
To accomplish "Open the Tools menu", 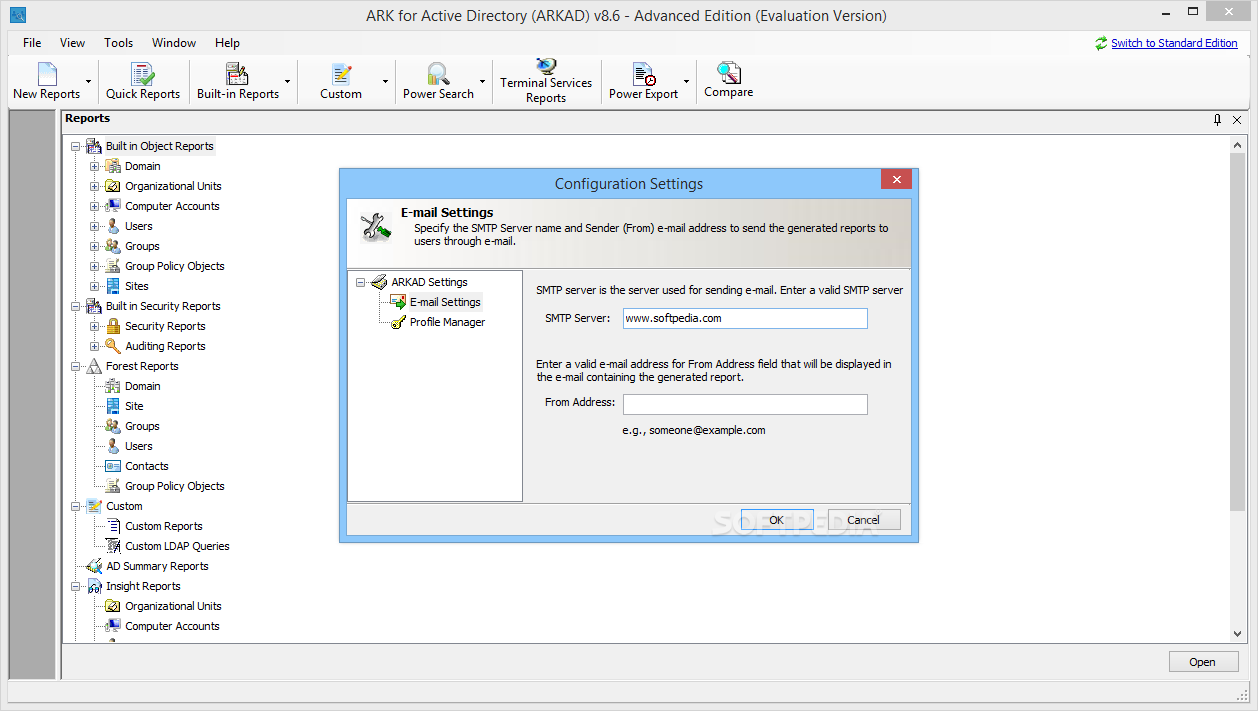I will [x=118, y=43].
